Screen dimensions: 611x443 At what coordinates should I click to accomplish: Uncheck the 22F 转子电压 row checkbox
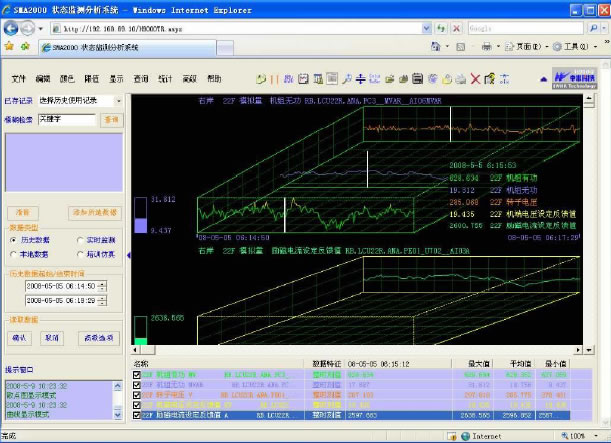point(136,395)
